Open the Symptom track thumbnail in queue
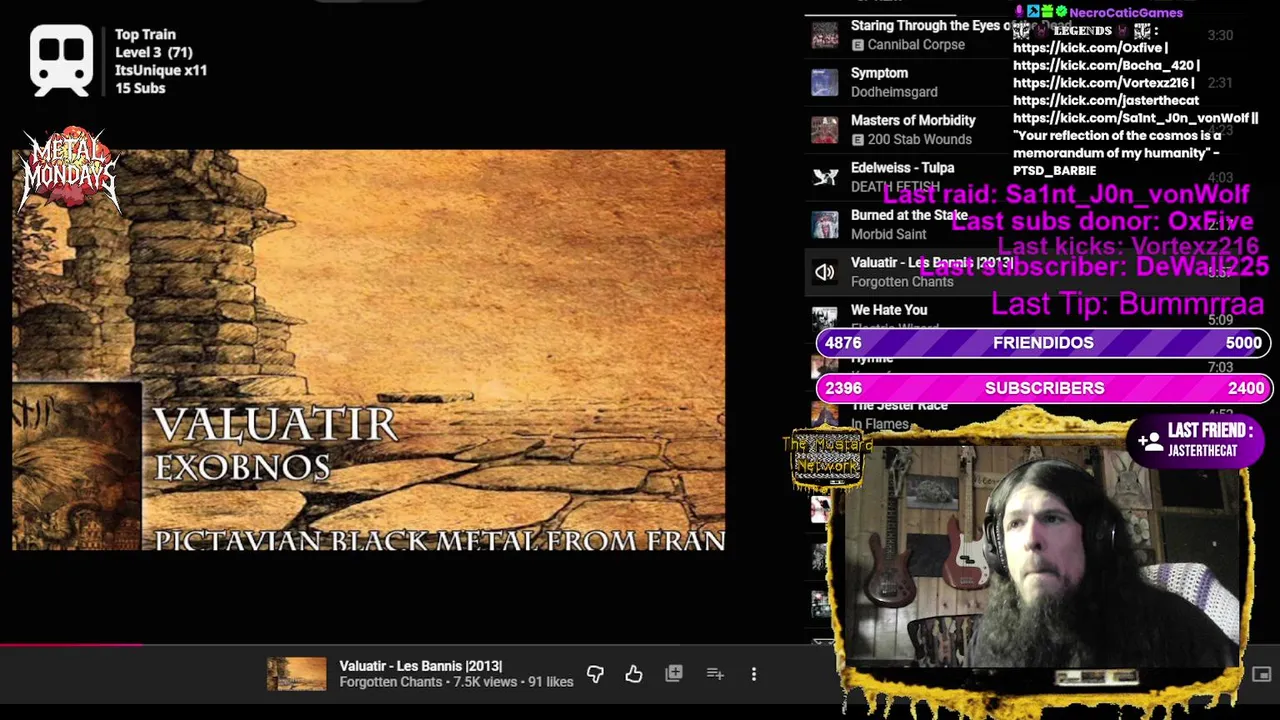This screenshot has width=1280, height=720. pos(825,82)
